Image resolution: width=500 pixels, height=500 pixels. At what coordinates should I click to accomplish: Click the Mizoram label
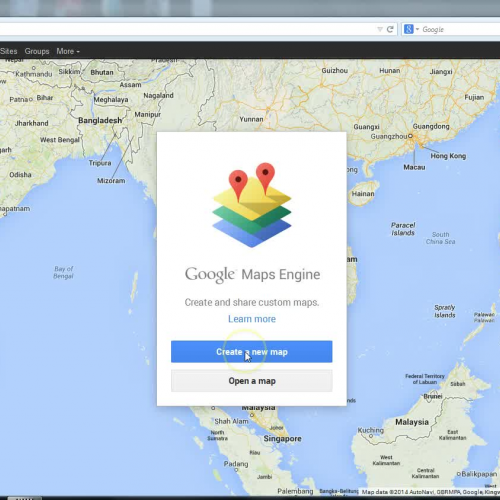coord(111,181)
